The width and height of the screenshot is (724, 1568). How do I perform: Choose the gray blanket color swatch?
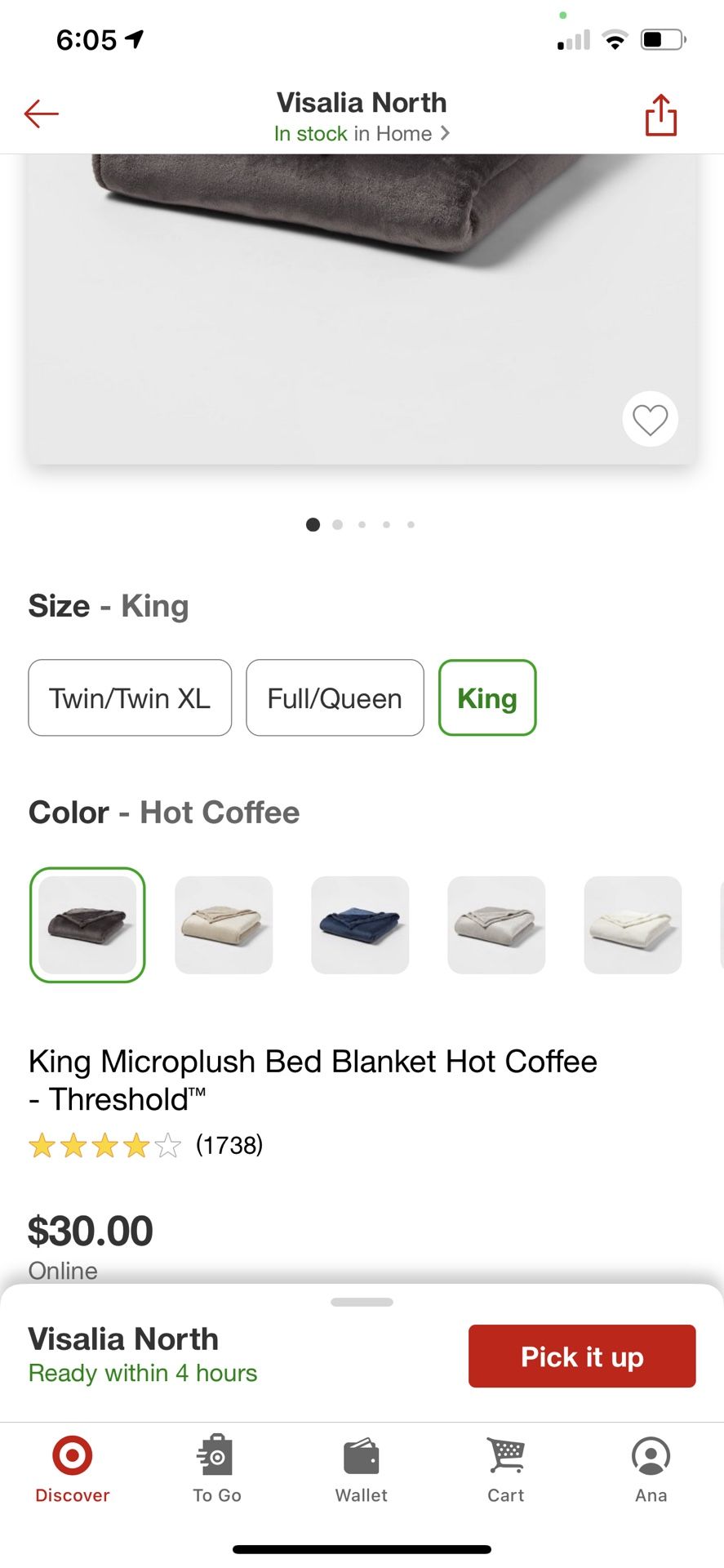[496, 924]
